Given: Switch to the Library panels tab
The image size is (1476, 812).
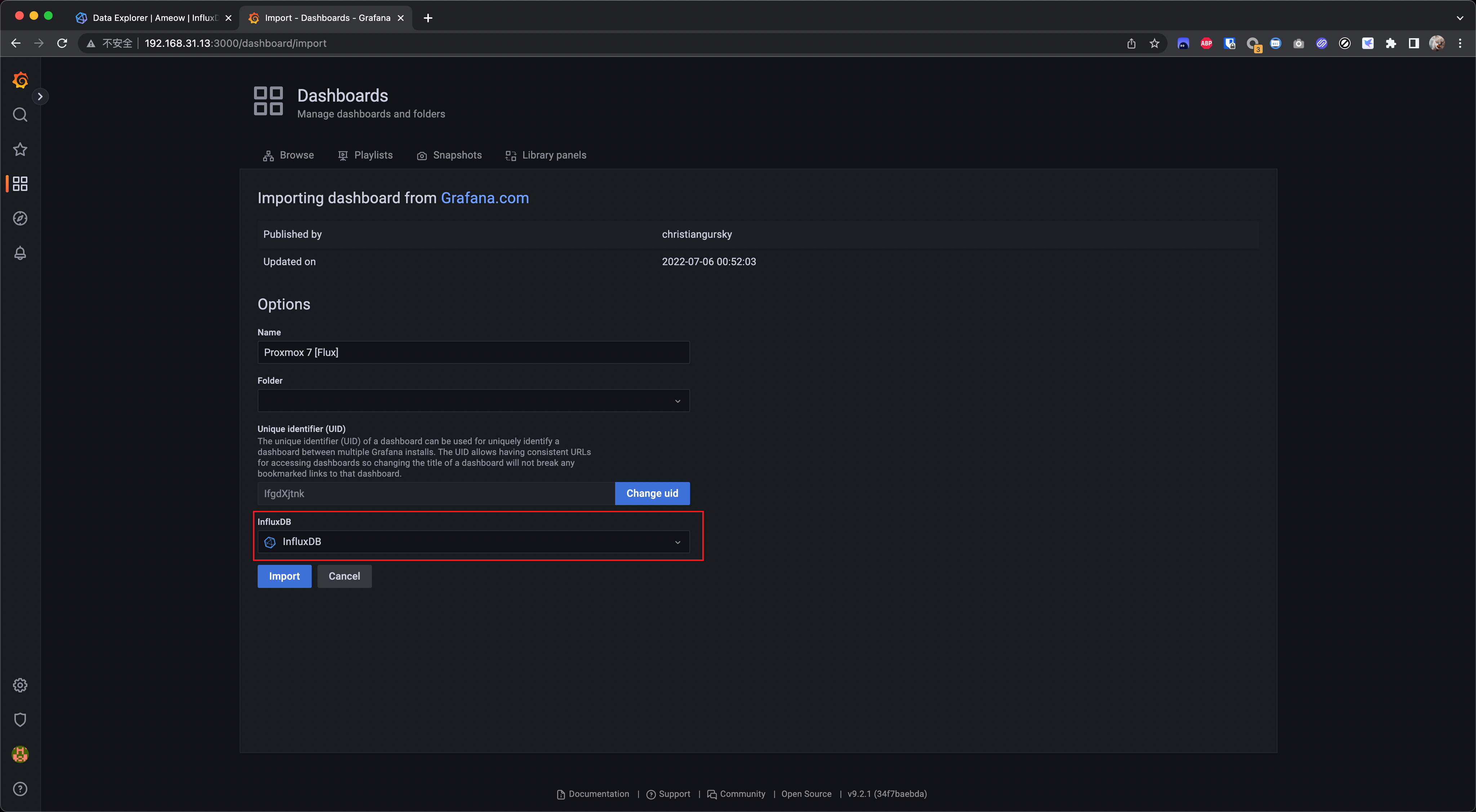Looking at the screenshot, I should coord(546,155).
